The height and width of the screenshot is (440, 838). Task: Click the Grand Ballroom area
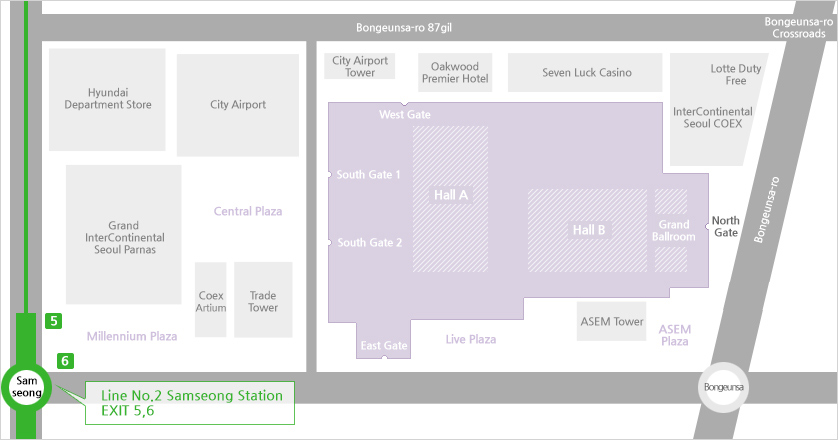click(672, 230)
